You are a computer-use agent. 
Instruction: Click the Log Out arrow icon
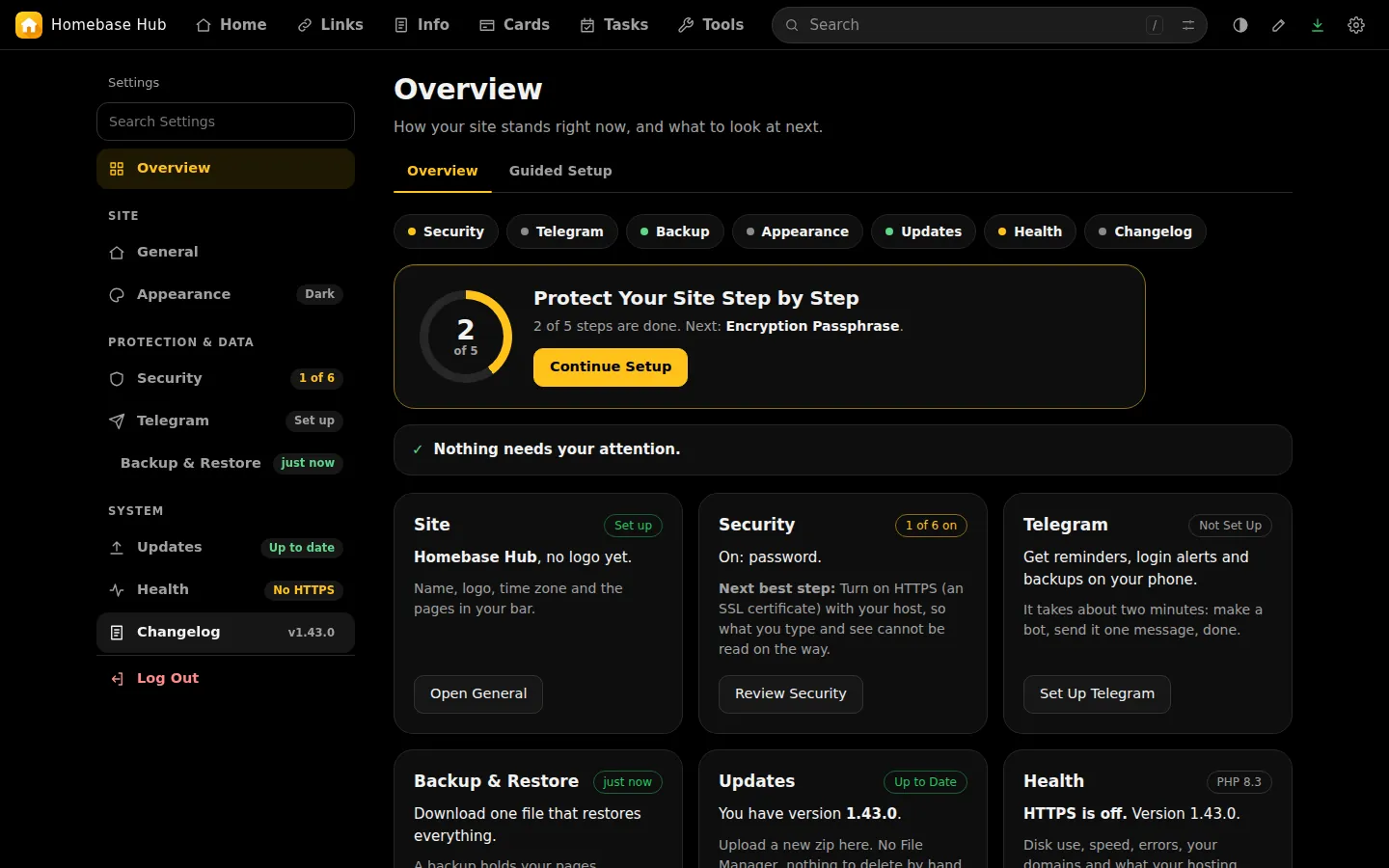pyautogui.click(x=117, y=679)
